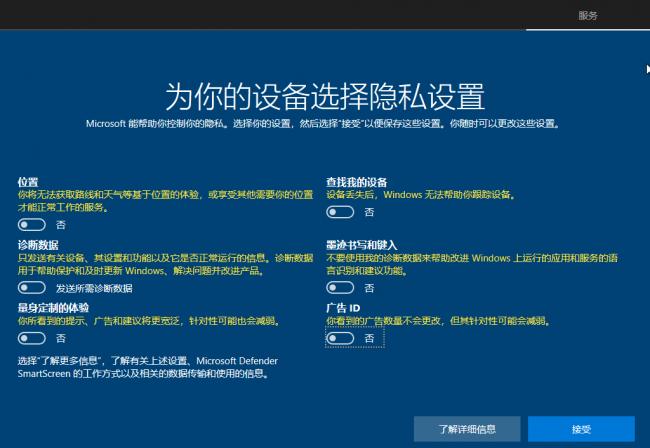Click the 接受 accept button
Image resolution: width=650 pixels, height=448 pixels.
581,429
